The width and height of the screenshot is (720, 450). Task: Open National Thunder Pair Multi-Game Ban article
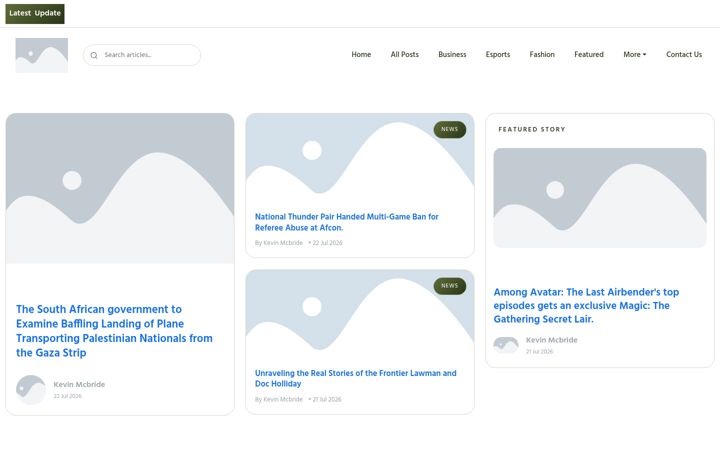[x=347, y=222]
